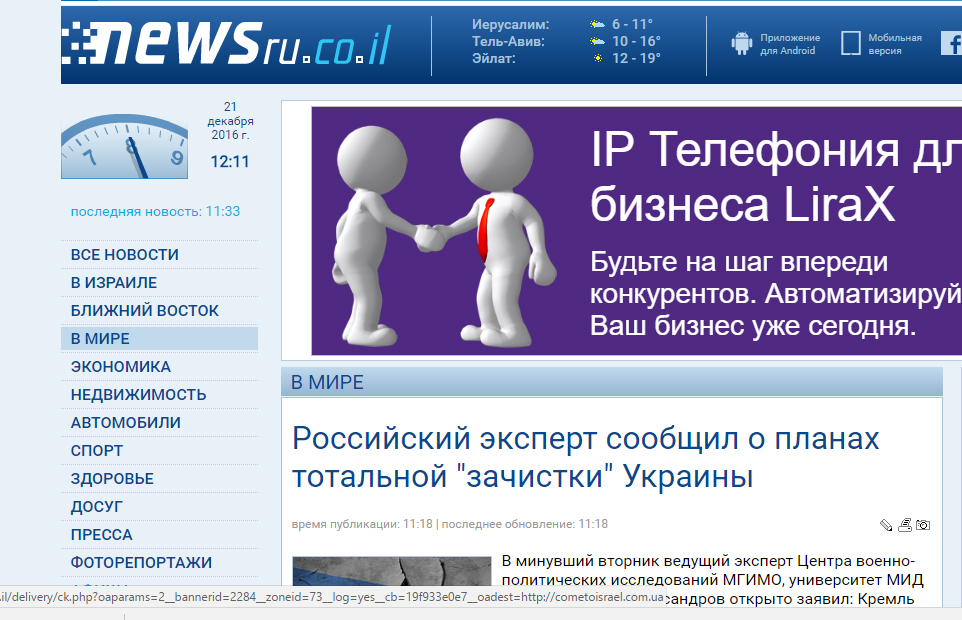Click the Тель-Авив city label
962x620 pixels.
pos(508,41)
